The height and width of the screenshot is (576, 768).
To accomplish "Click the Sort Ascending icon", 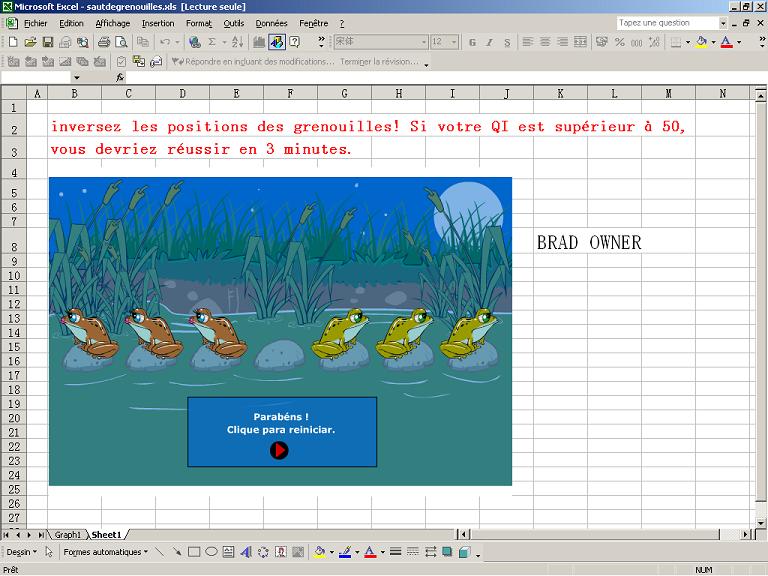I will (237, 42).
